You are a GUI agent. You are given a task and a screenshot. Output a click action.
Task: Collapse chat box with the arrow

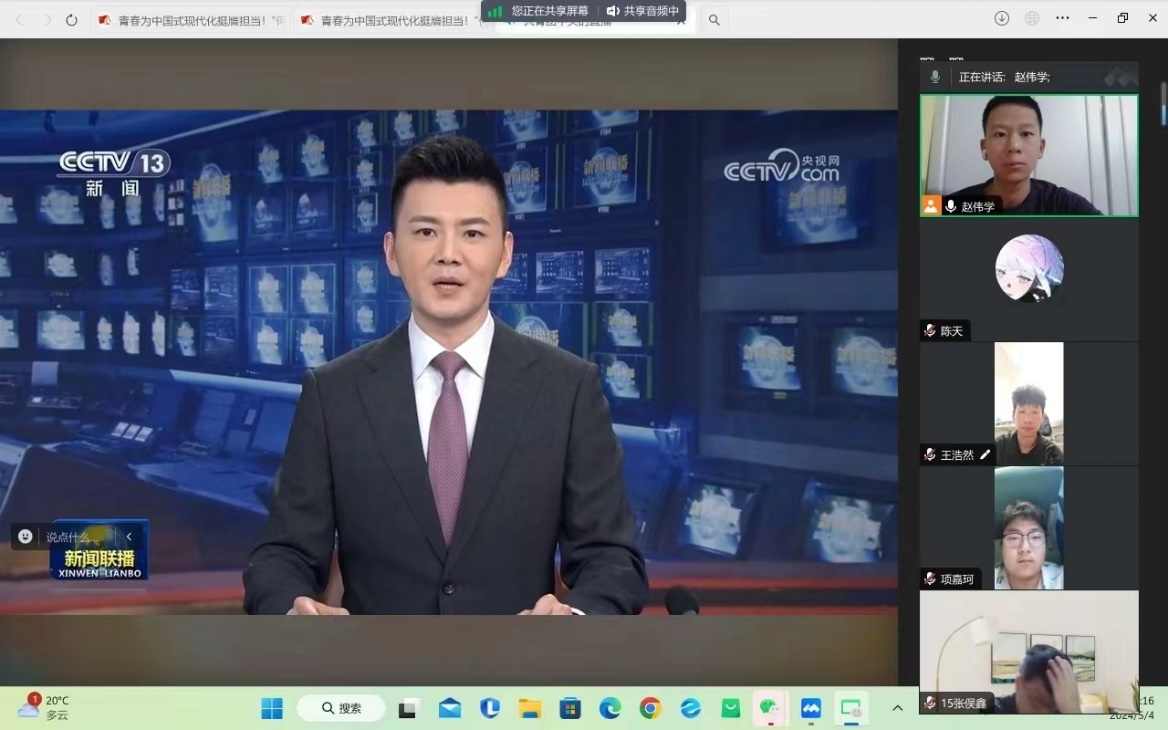(129, 536)
